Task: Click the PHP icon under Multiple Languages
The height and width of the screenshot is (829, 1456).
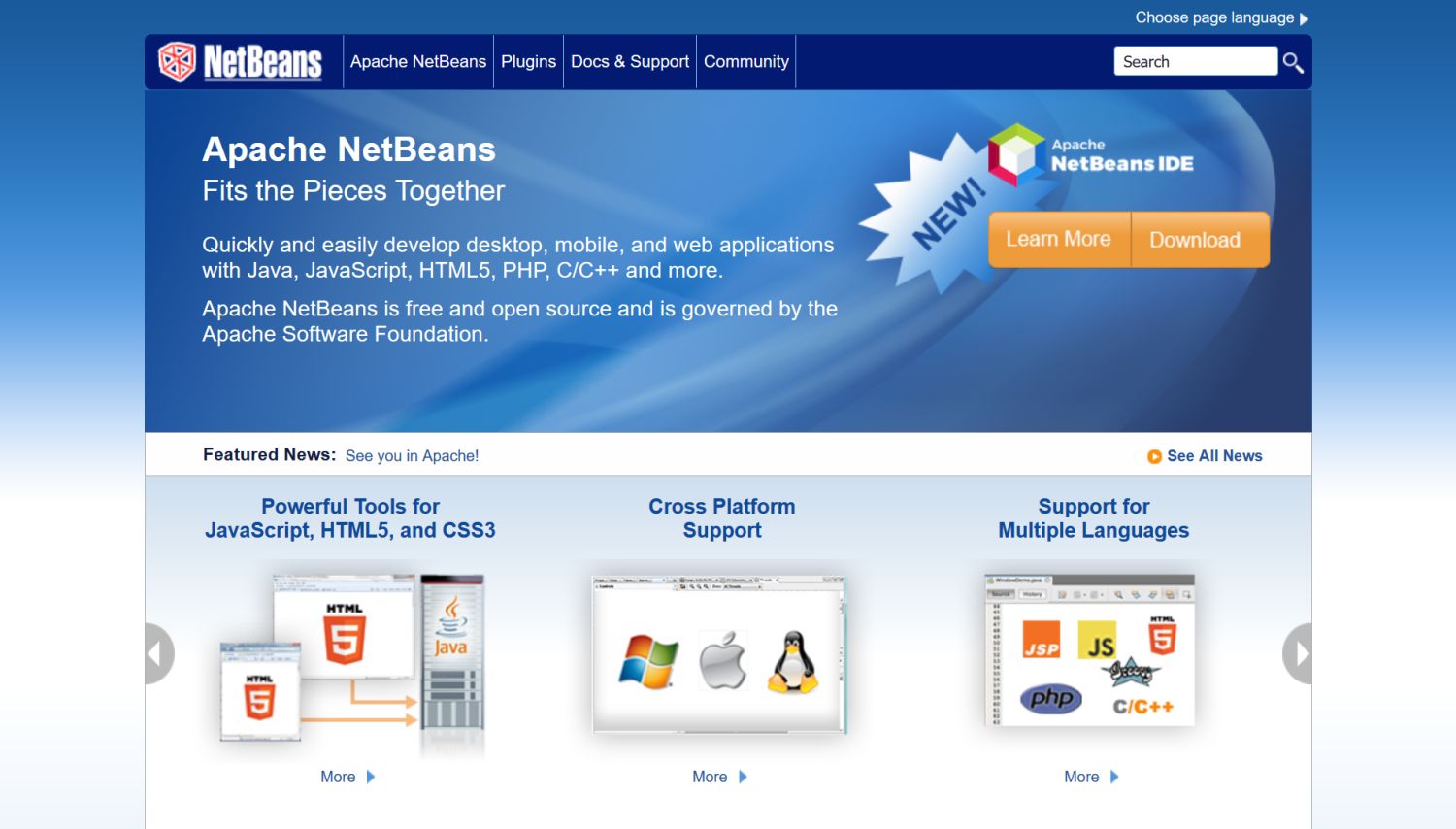Action: click(1053, 698)
